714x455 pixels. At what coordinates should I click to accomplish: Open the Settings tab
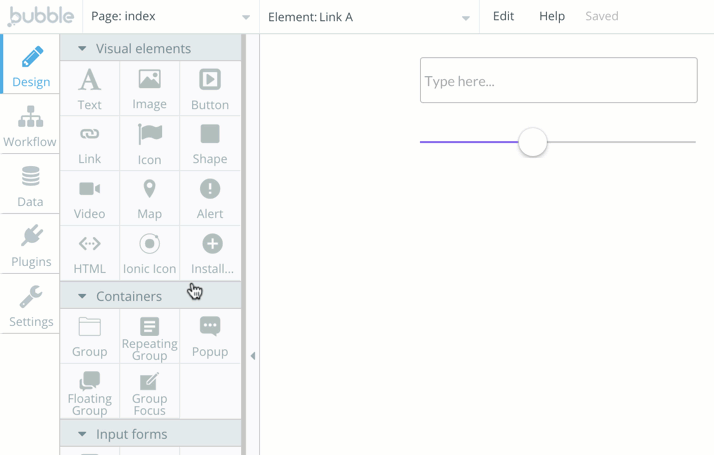pyautogui.click(x=31, y=304)
